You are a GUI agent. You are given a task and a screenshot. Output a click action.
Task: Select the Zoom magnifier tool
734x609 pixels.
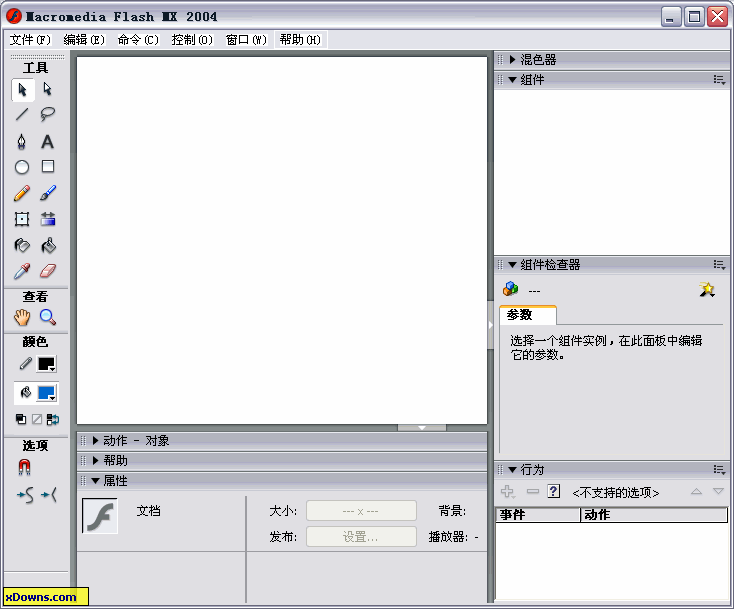pyautogui.click(x=48, y=317)
